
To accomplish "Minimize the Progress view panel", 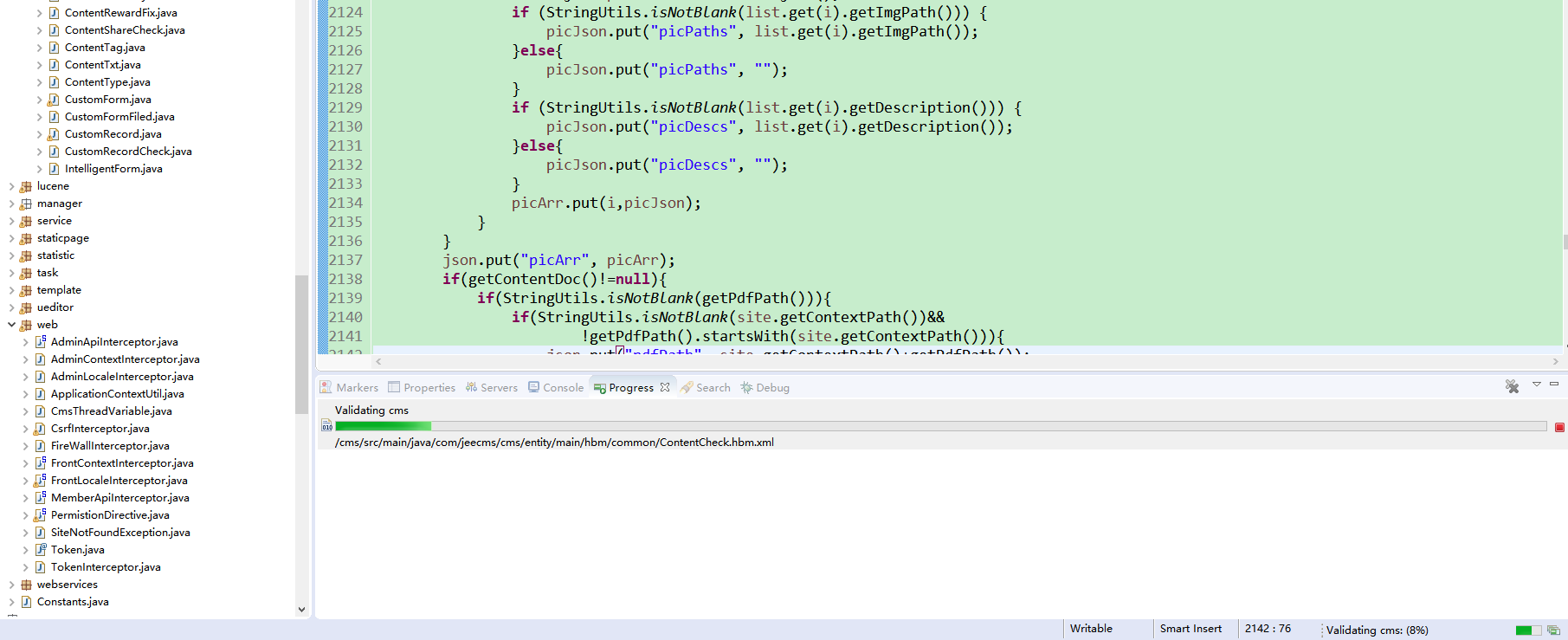I will 1554,384.
